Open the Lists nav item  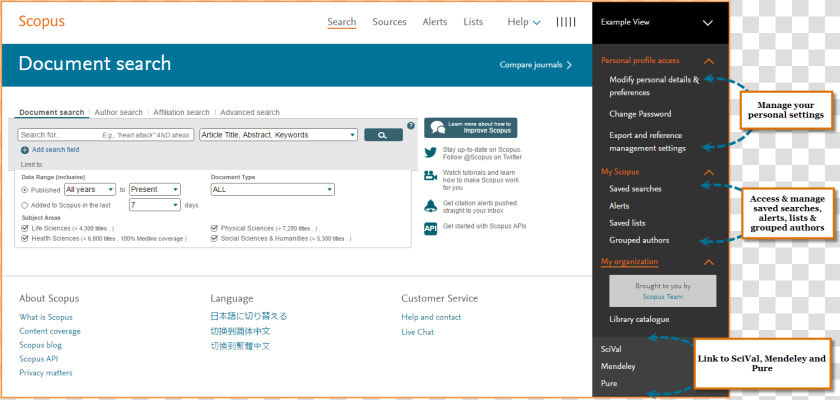coord(473,22)
